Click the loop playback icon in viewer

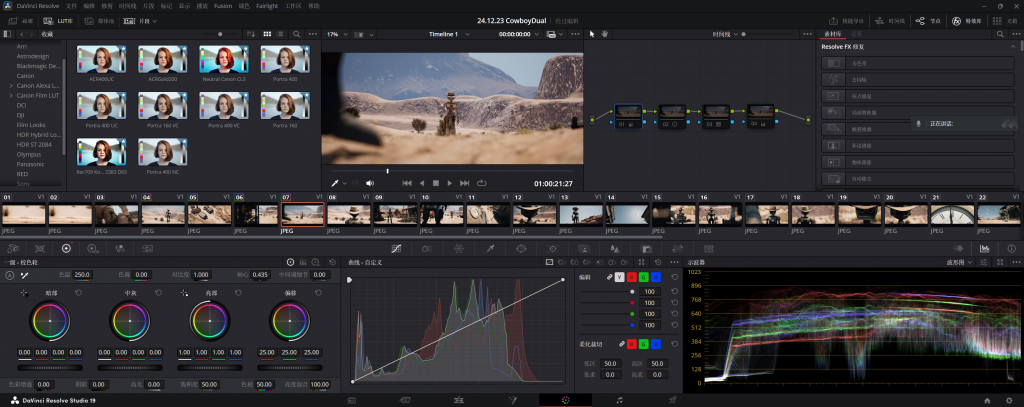[481, 183]
